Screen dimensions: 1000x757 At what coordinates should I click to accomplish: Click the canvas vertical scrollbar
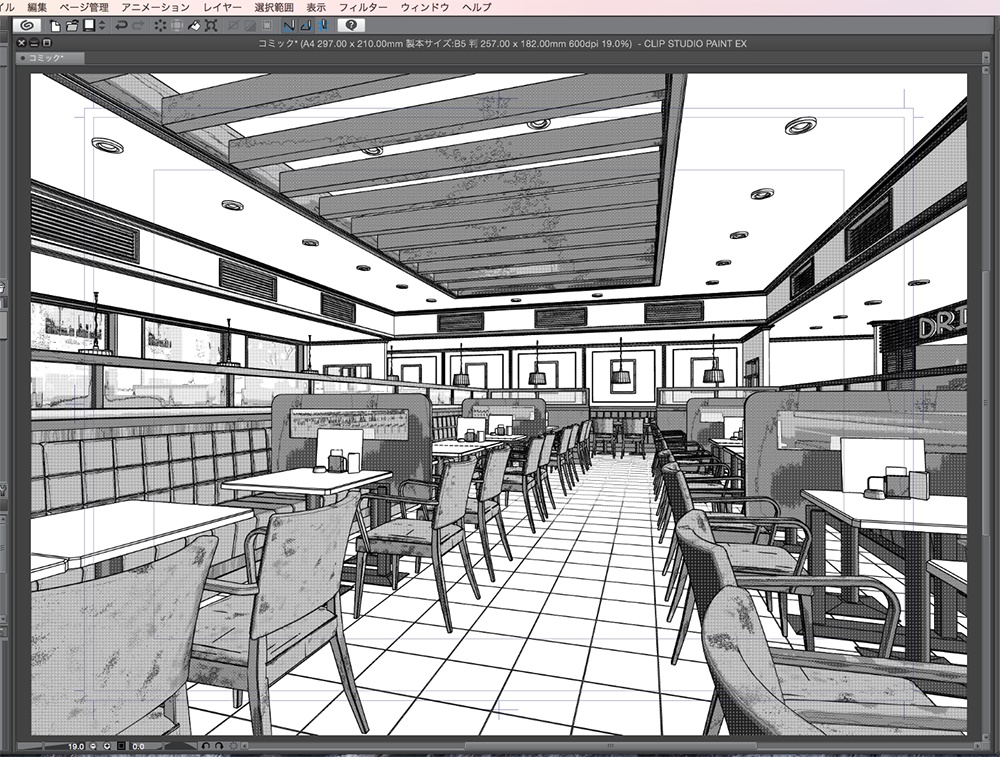(986, 402)
